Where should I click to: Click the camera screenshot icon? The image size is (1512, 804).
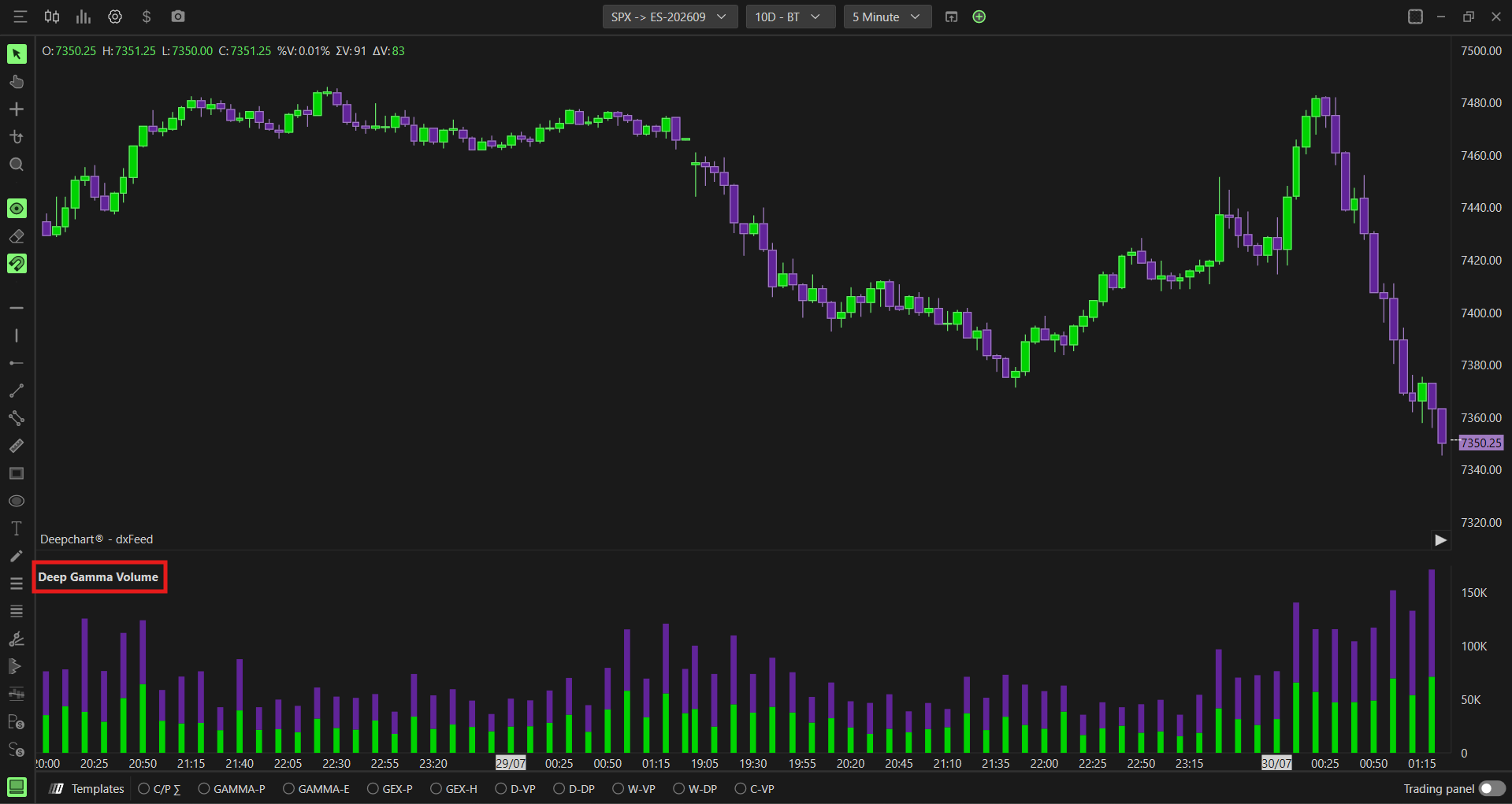click(x=178, y=17)
